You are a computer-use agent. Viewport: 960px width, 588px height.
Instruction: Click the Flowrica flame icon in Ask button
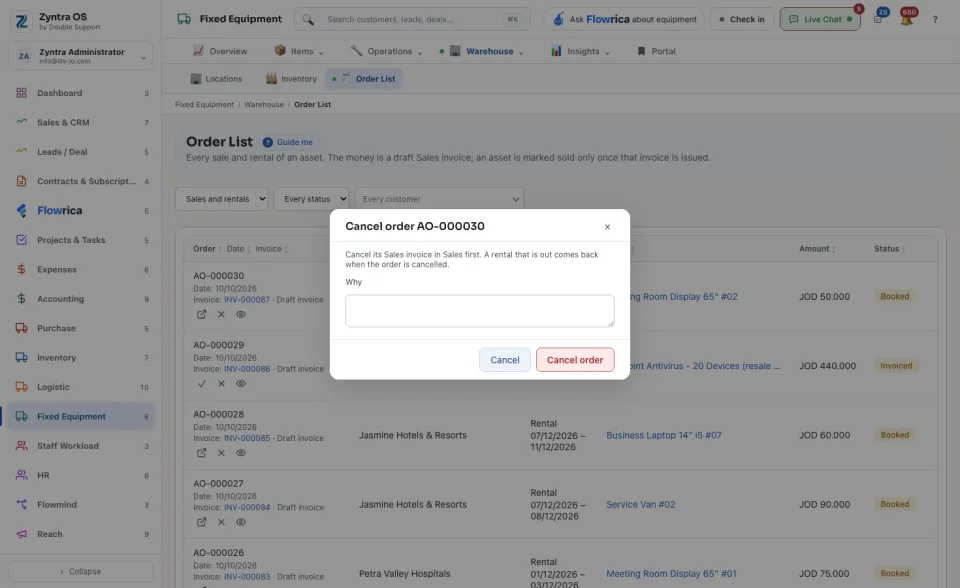point(558,19)
